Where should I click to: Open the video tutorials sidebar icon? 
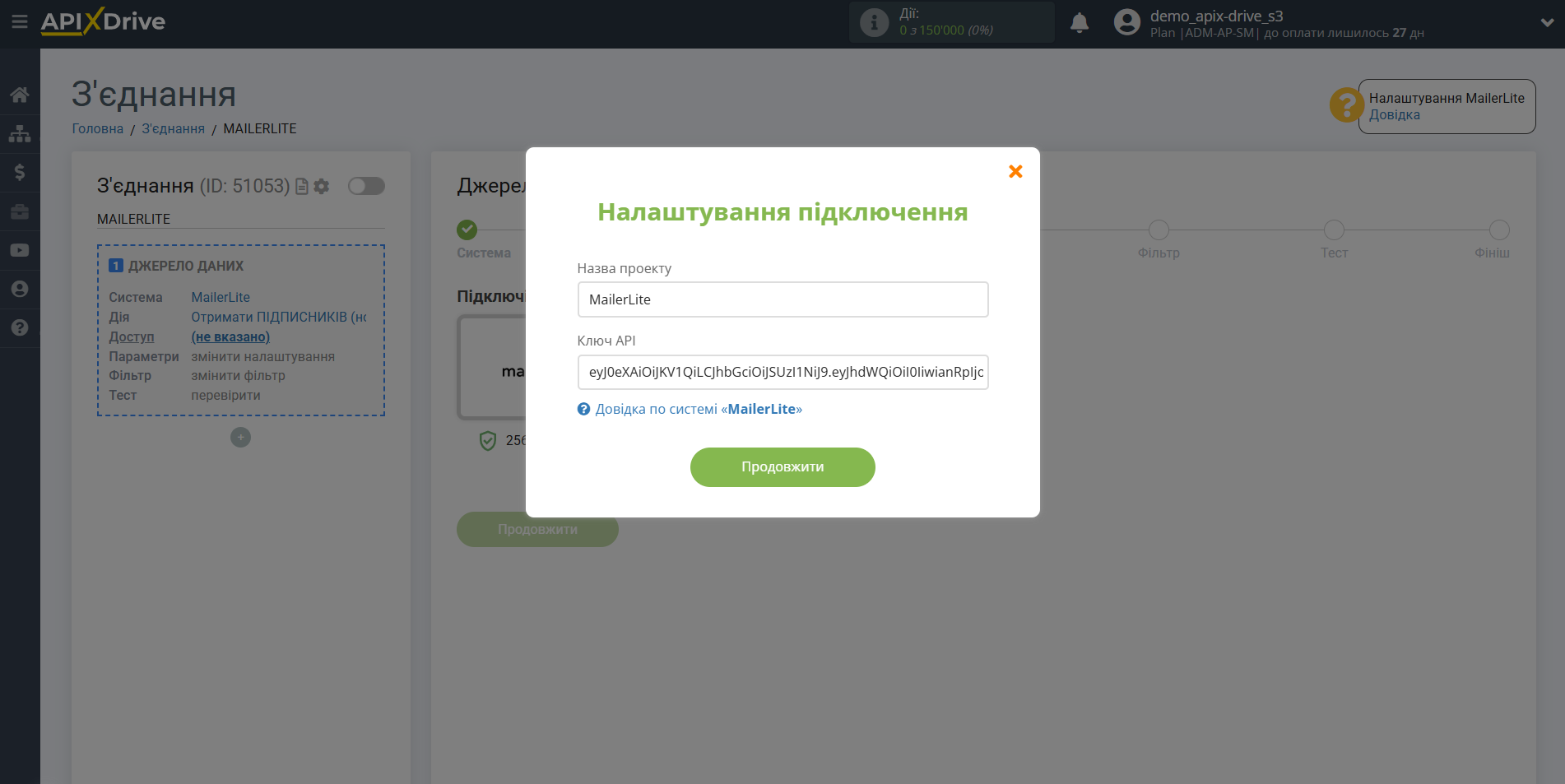pos(20,250)
